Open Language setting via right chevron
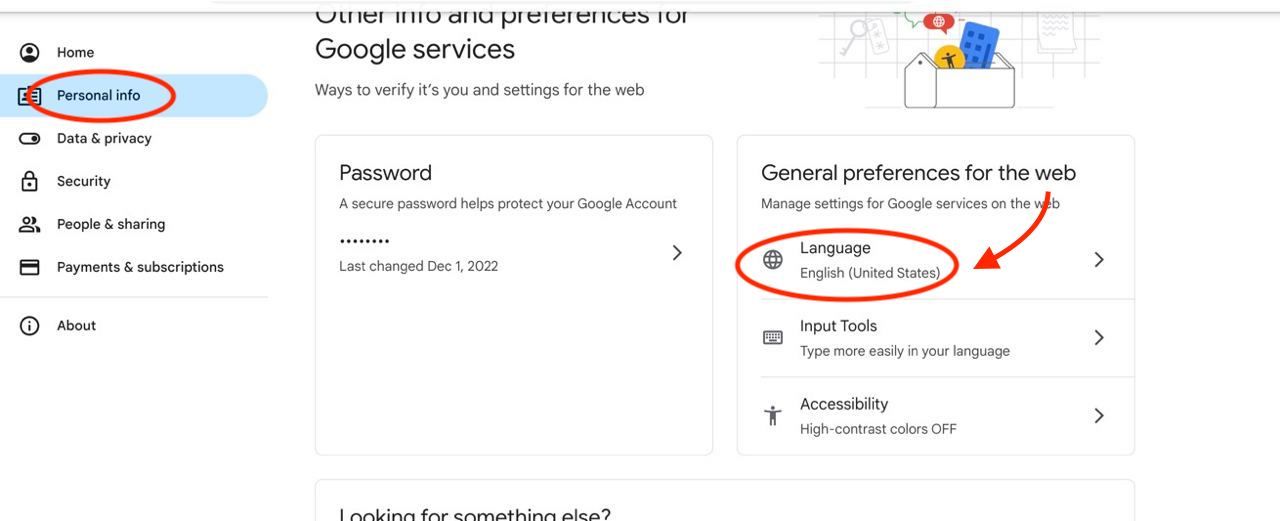 1099,260
